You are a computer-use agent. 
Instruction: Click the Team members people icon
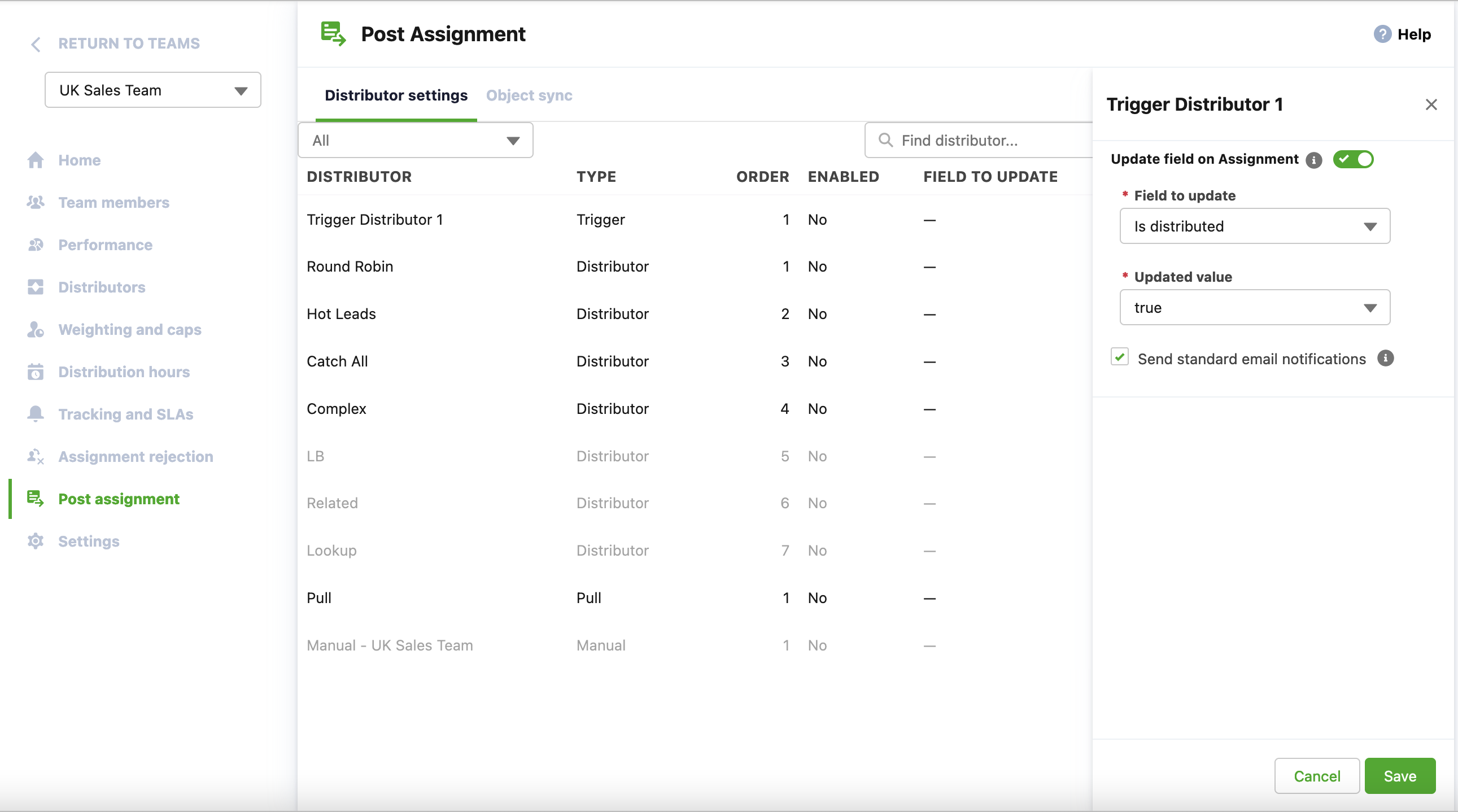click(36, 202)
